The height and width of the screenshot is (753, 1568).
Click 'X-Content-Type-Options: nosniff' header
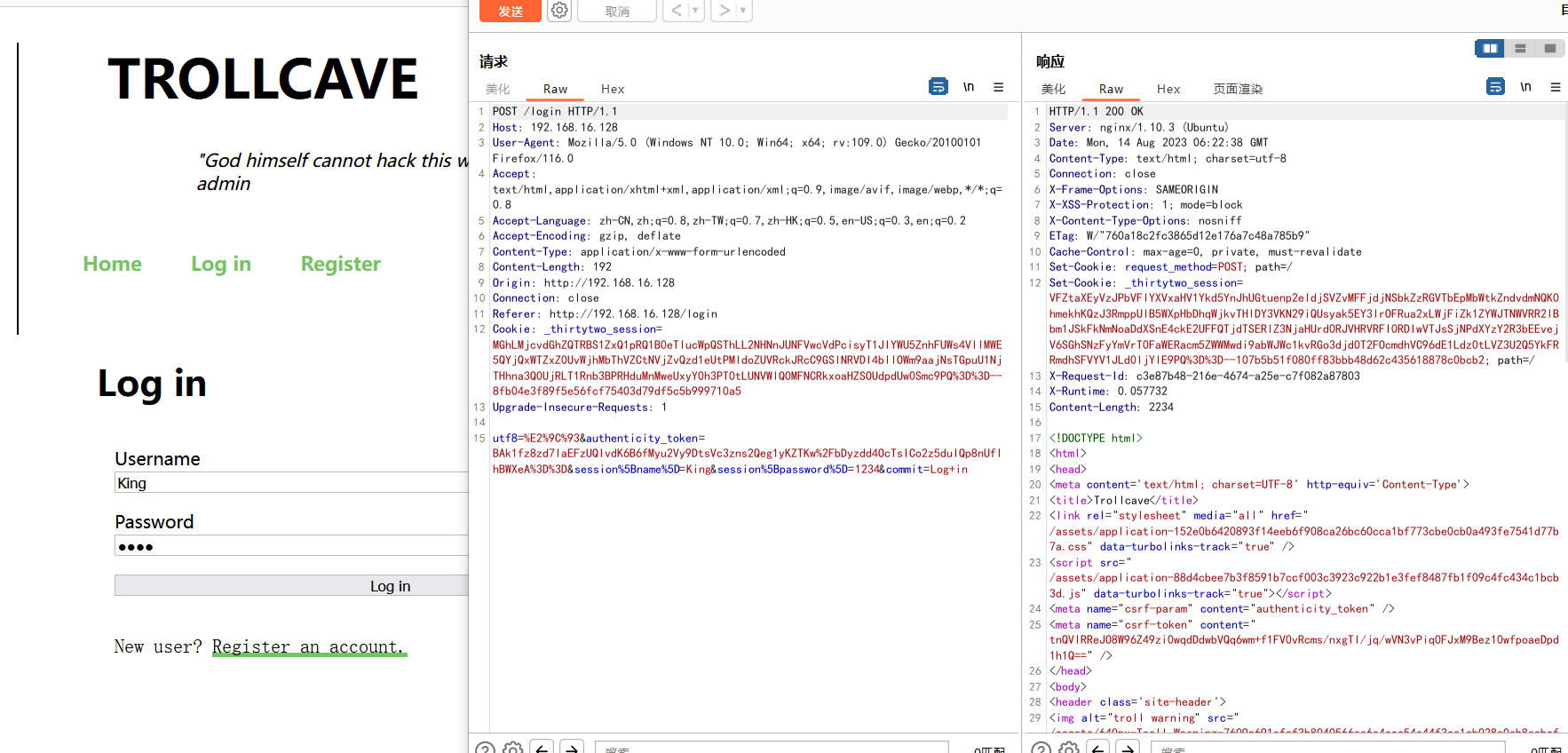click(1145, 221)
